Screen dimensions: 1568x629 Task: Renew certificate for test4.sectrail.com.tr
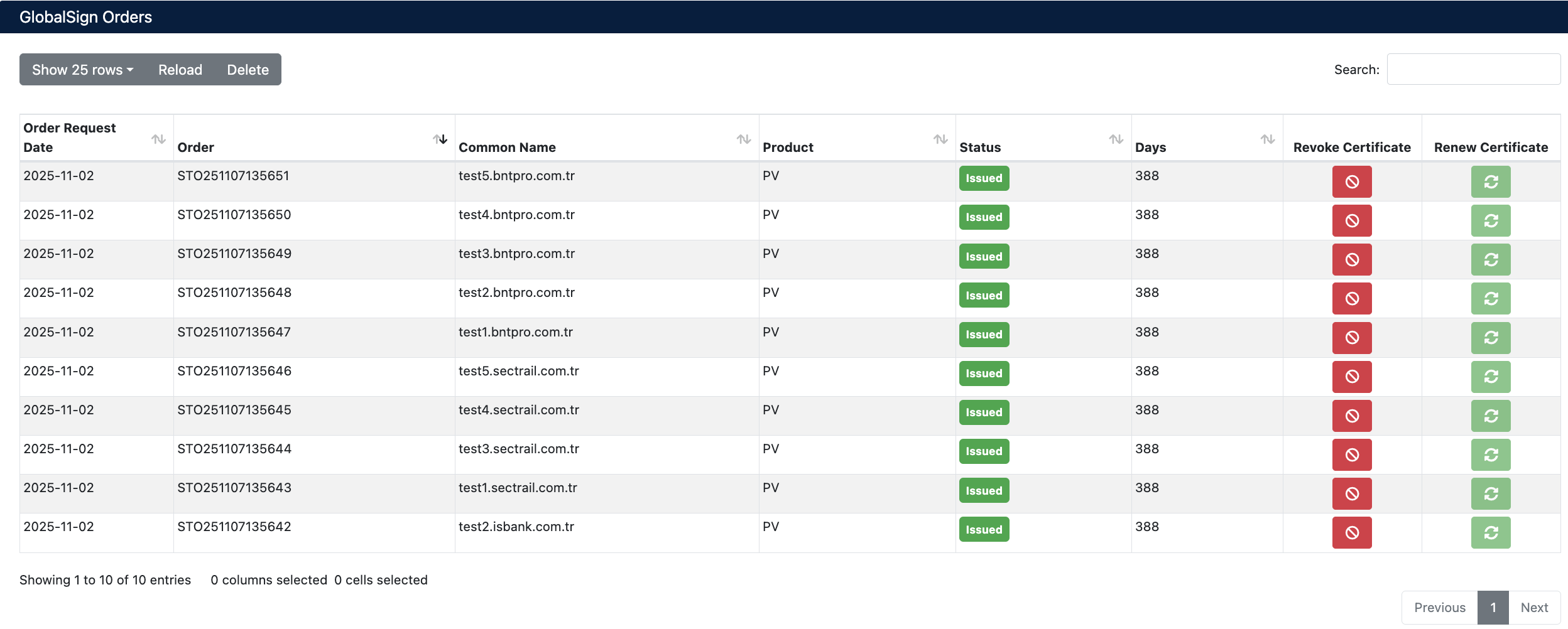coord(1490,416)
